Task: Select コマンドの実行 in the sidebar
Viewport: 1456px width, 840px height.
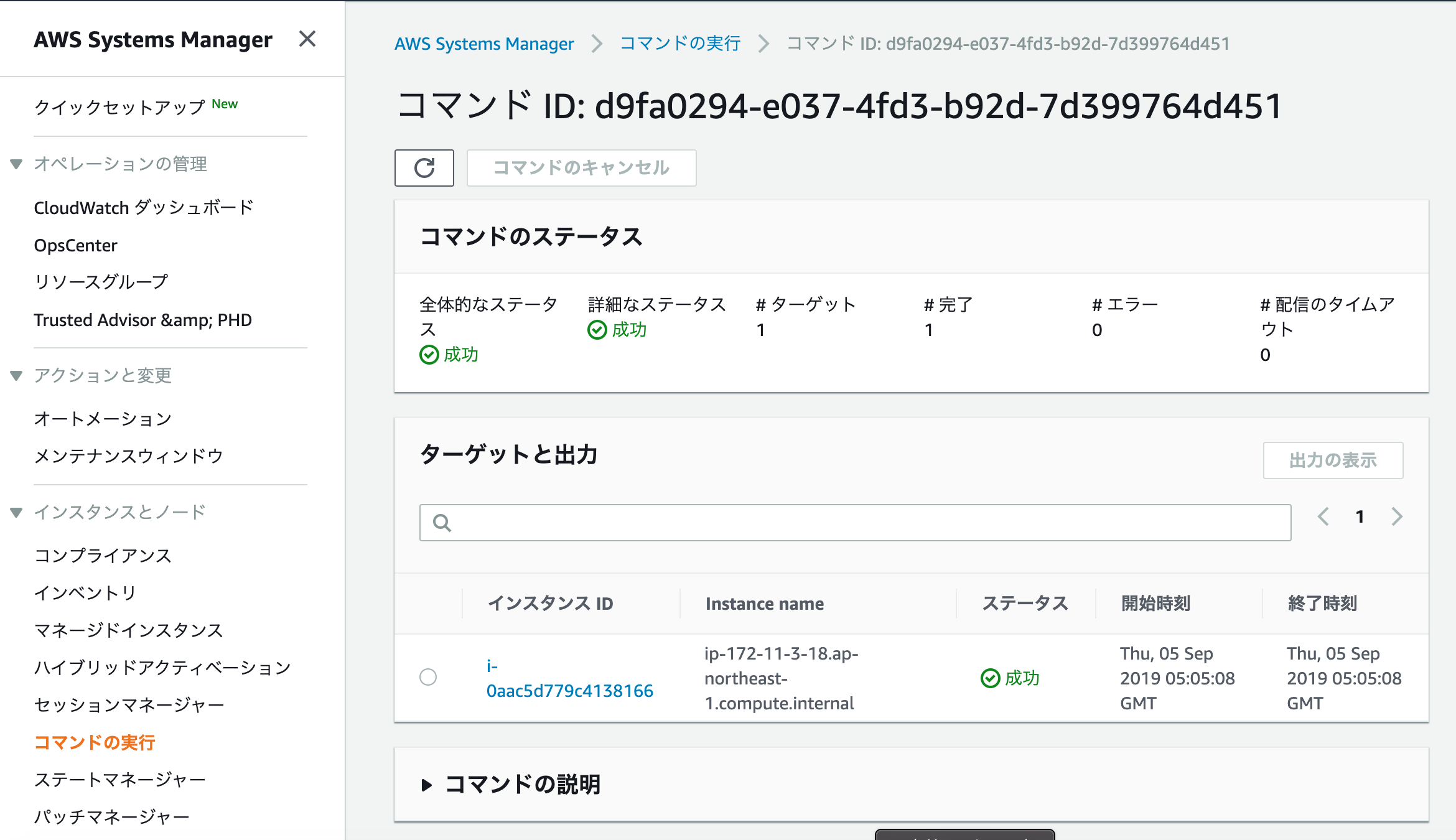Action: coord(95,742)
